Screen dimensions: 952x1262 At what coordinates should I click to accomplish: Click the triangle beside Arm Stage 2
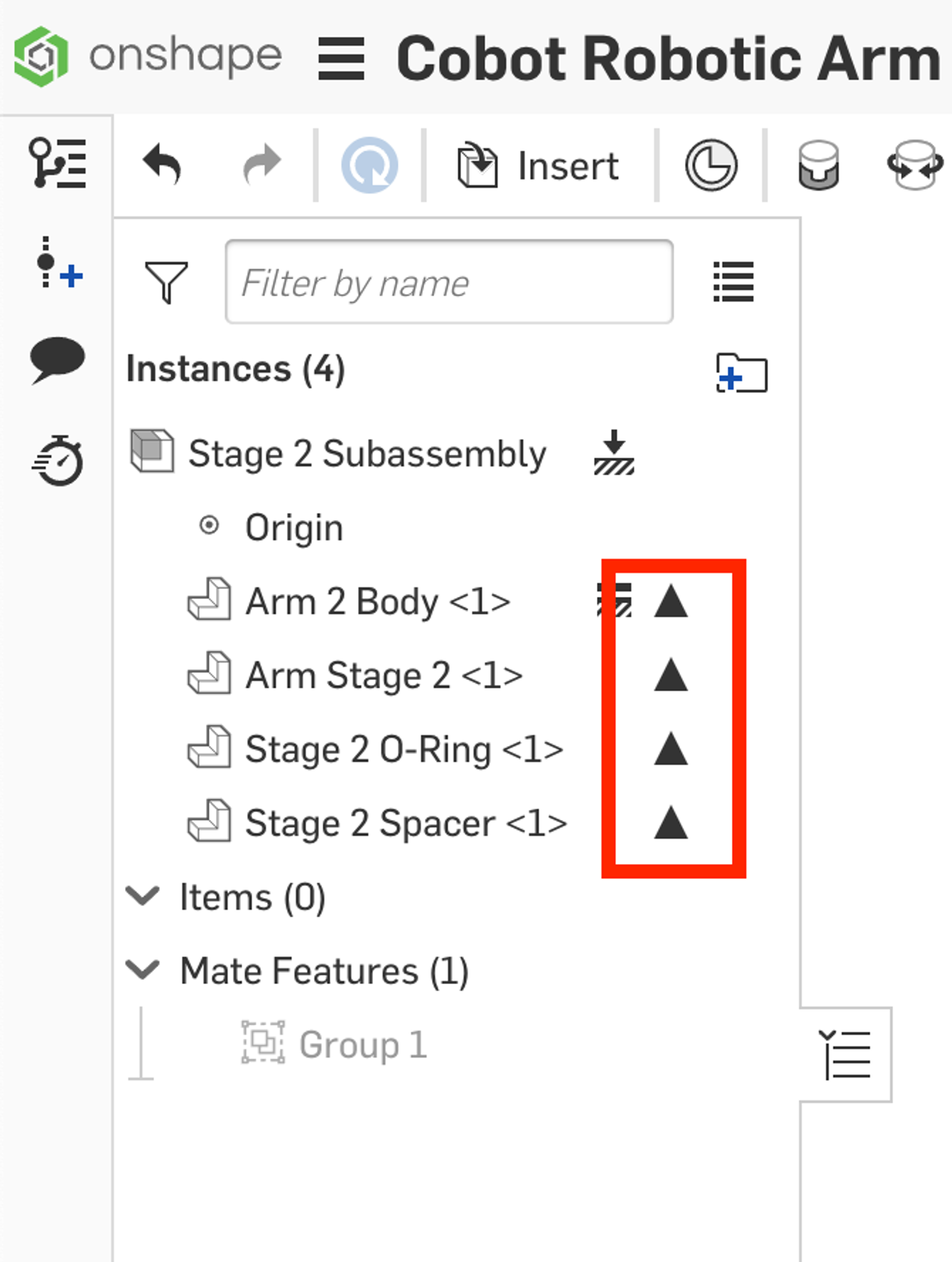(x=671, y=675)
